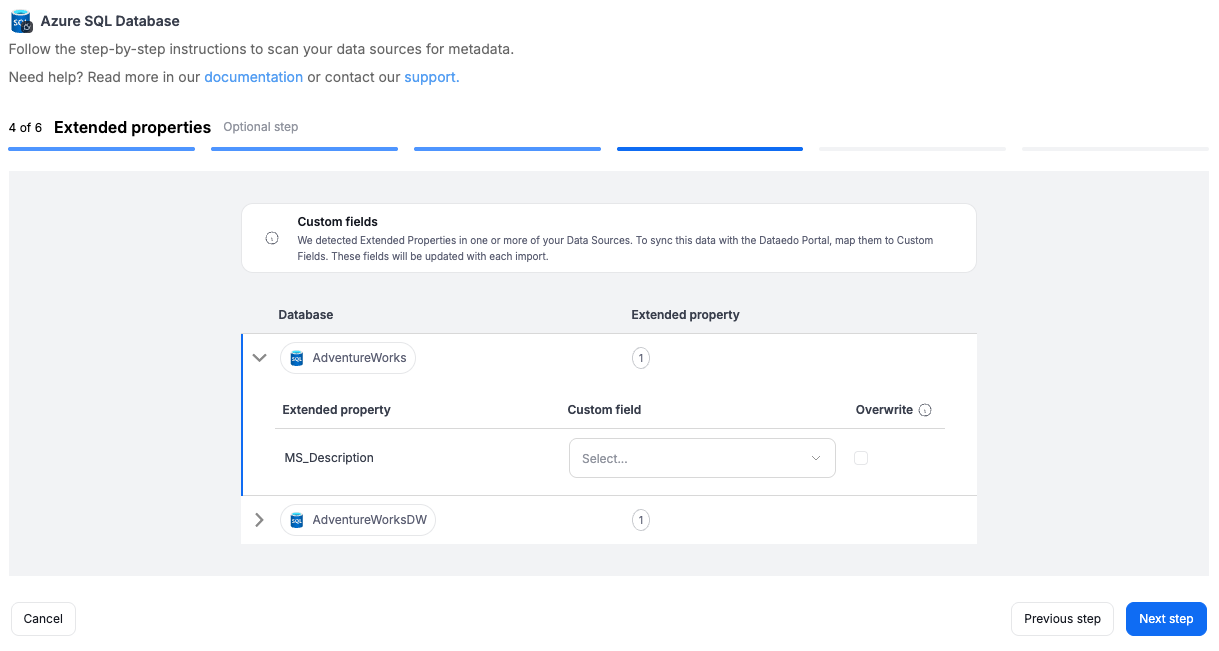Click the AdventureWorksDW SQL database icon
The width and height of the screenshot is (1219, 651).
click(x=297, y=520)
